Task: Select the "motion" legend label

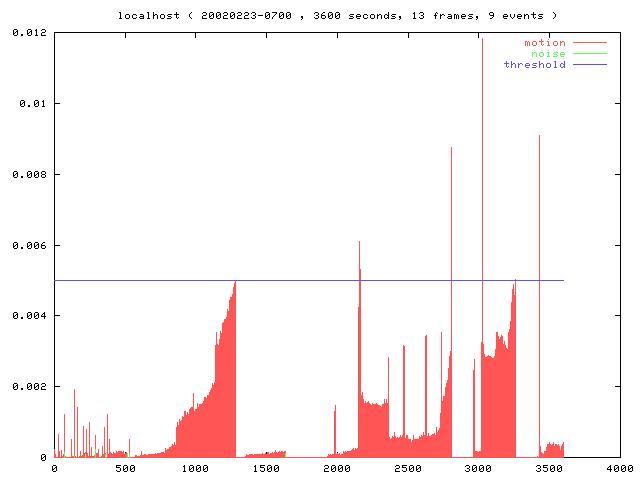Action: pos(545,43)
